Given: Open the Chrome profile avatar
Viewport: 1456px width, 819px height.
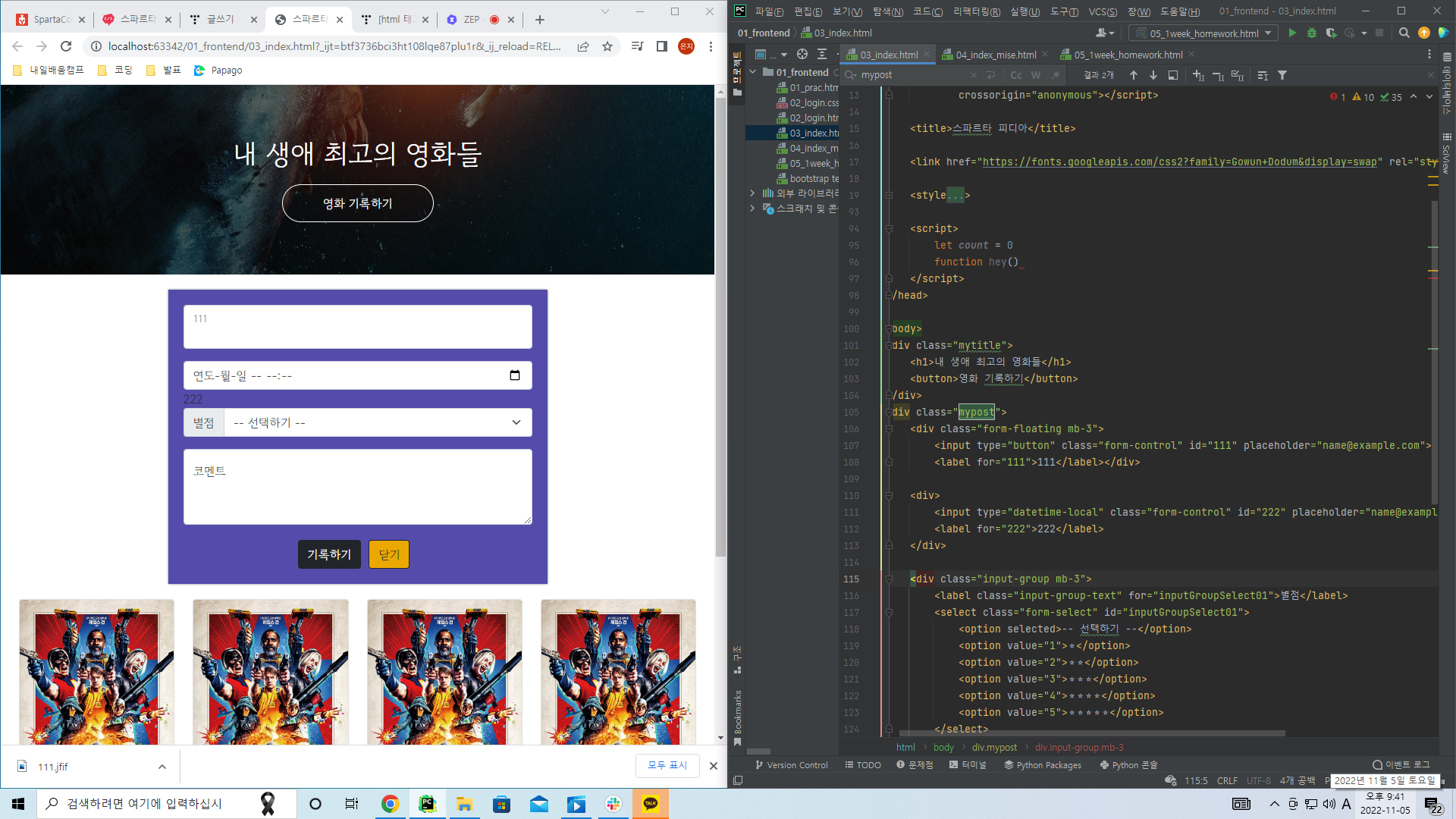Looking at the screenshot, I should (x=686, y=46).
